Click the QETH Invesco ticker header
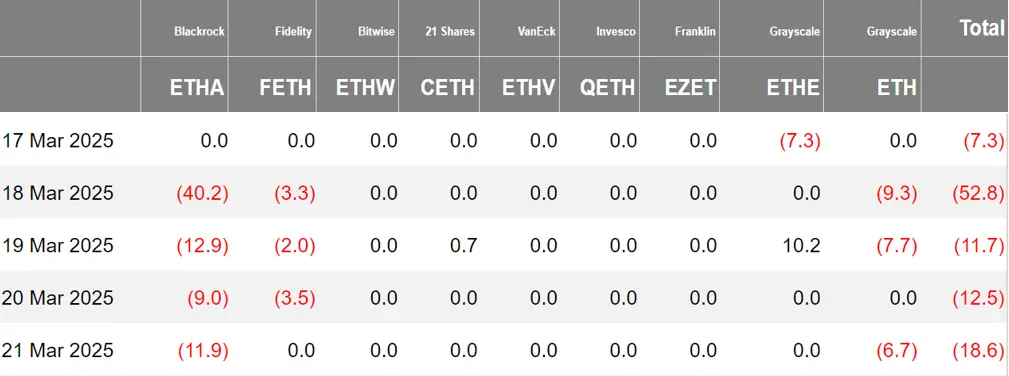 pos(607,88)
